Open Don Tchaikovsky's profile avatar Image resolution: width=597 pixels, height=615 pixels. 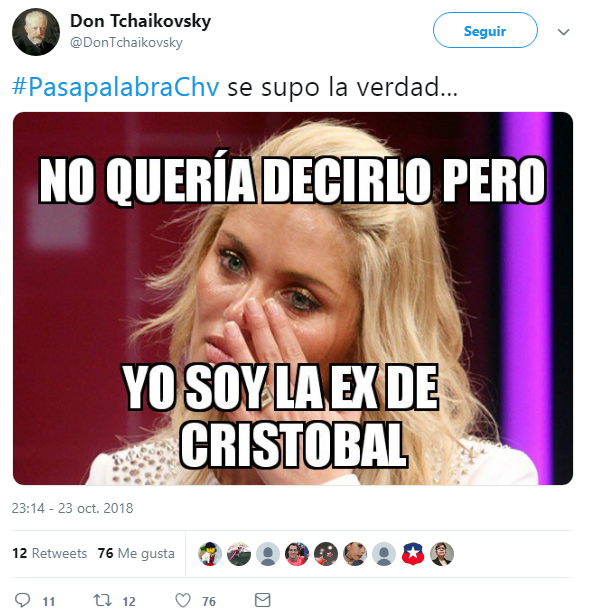click(36, 32)
